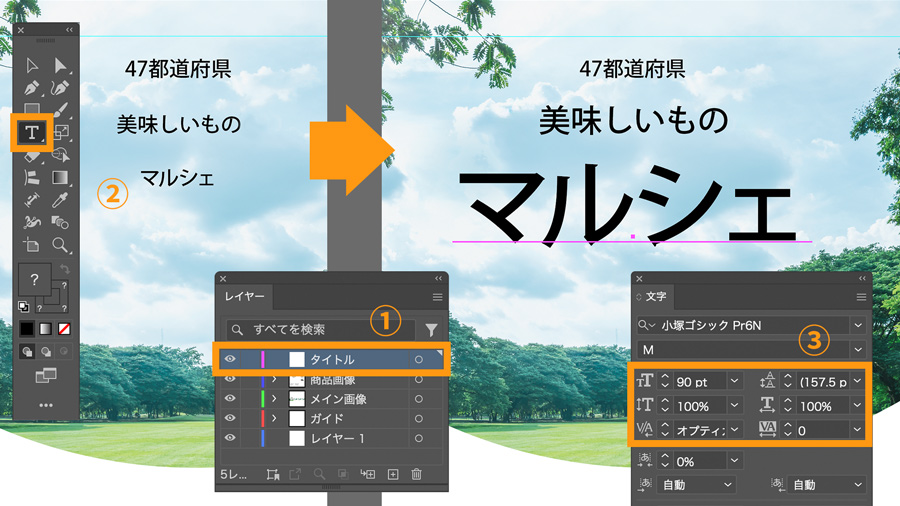Click the font size stepper arrows
Viewport: 900px width, 506px height.
[x=665, y=381]
